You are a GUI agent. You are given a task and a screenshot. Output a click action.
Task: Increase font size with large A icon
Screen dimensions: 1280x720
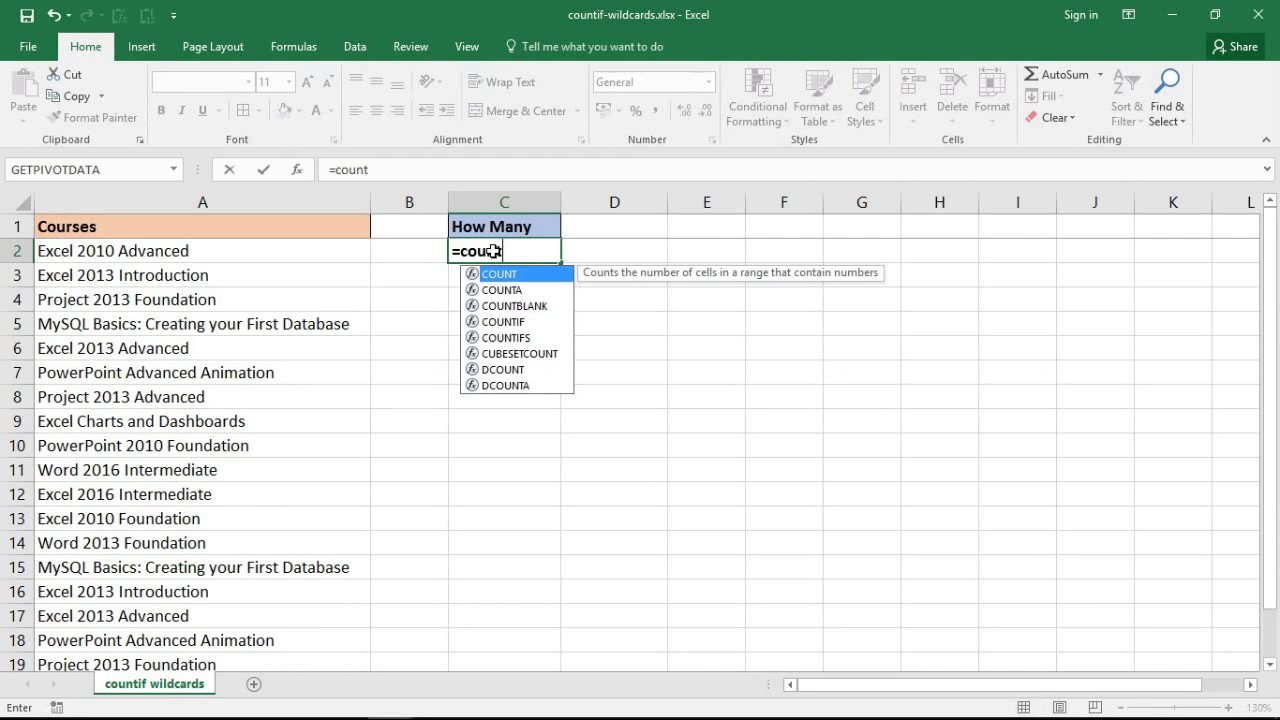click(x=308, y=82)
